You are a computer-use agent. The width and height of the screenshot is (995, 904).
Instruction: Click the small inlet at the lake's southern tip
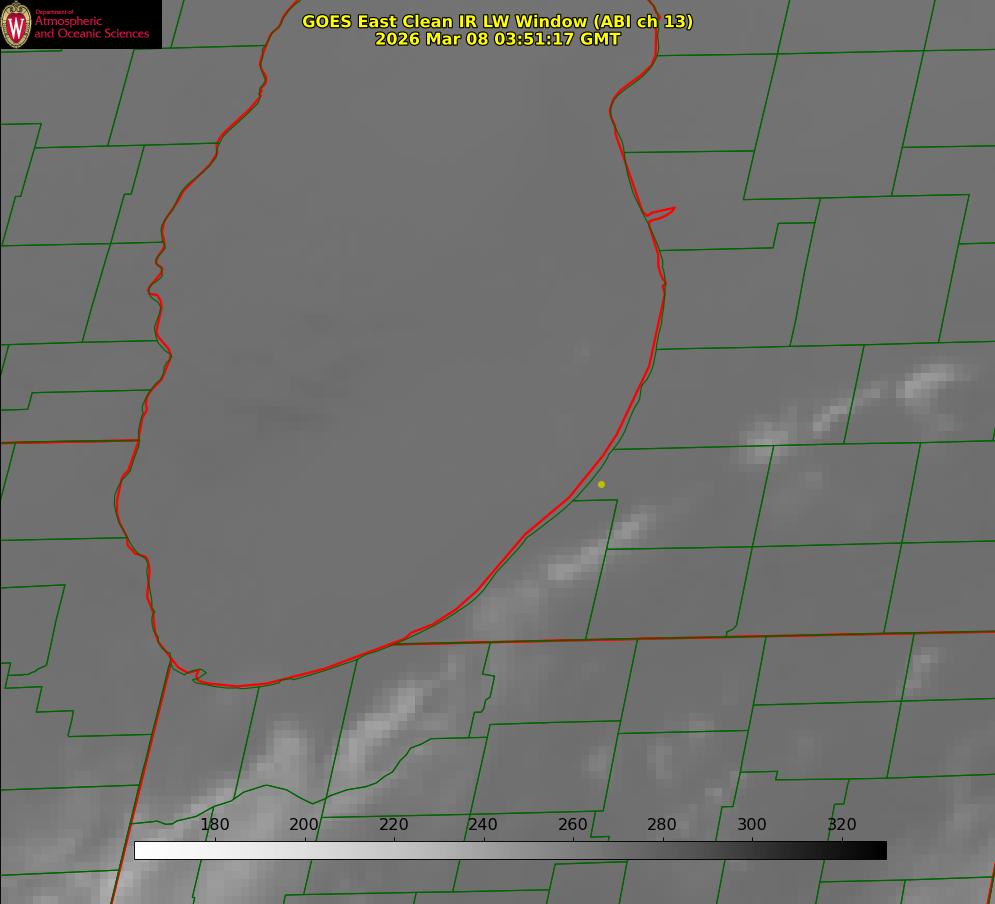click(x=197, y=675)
